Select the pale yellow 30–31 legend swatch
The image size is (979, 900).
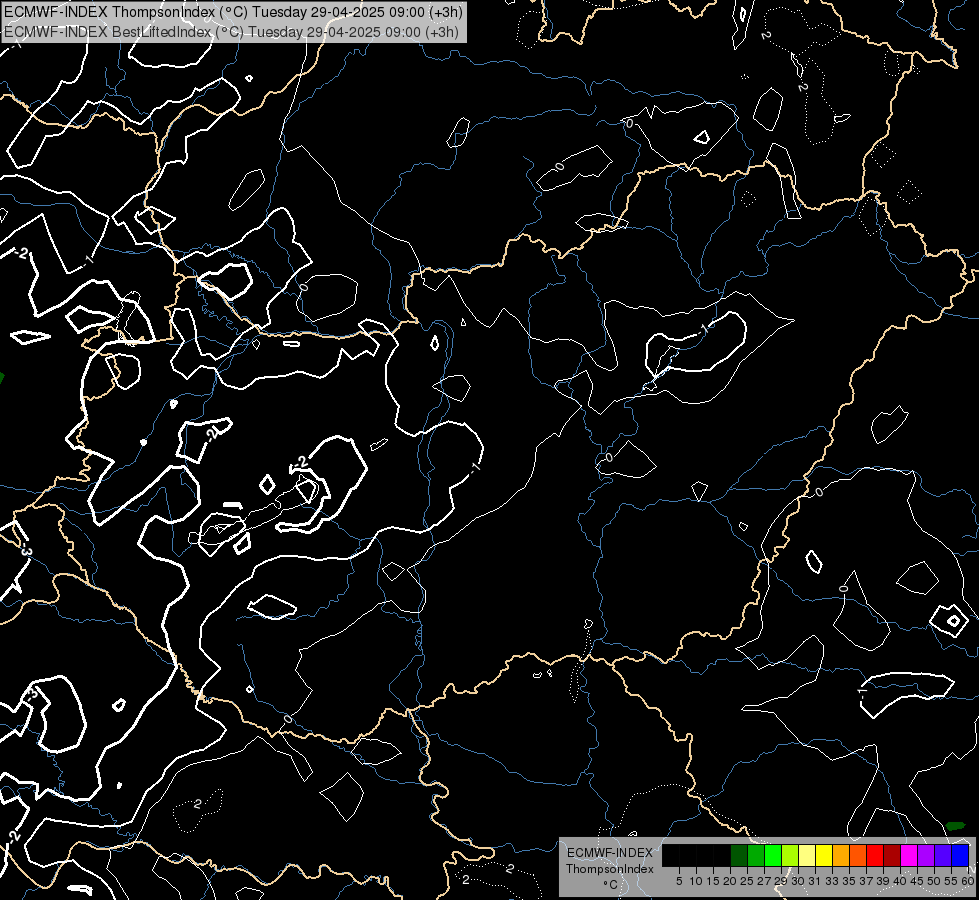(807, 855)
